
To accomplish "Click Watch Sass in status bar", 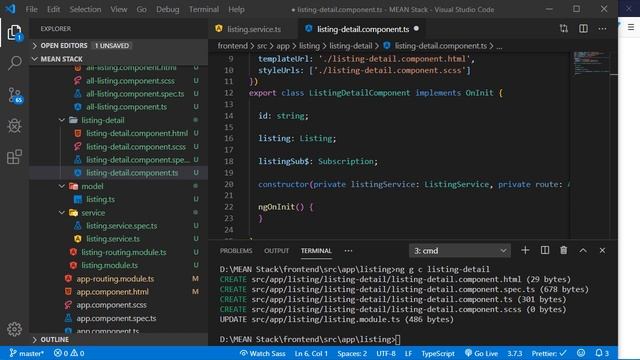I will (262, 353).
